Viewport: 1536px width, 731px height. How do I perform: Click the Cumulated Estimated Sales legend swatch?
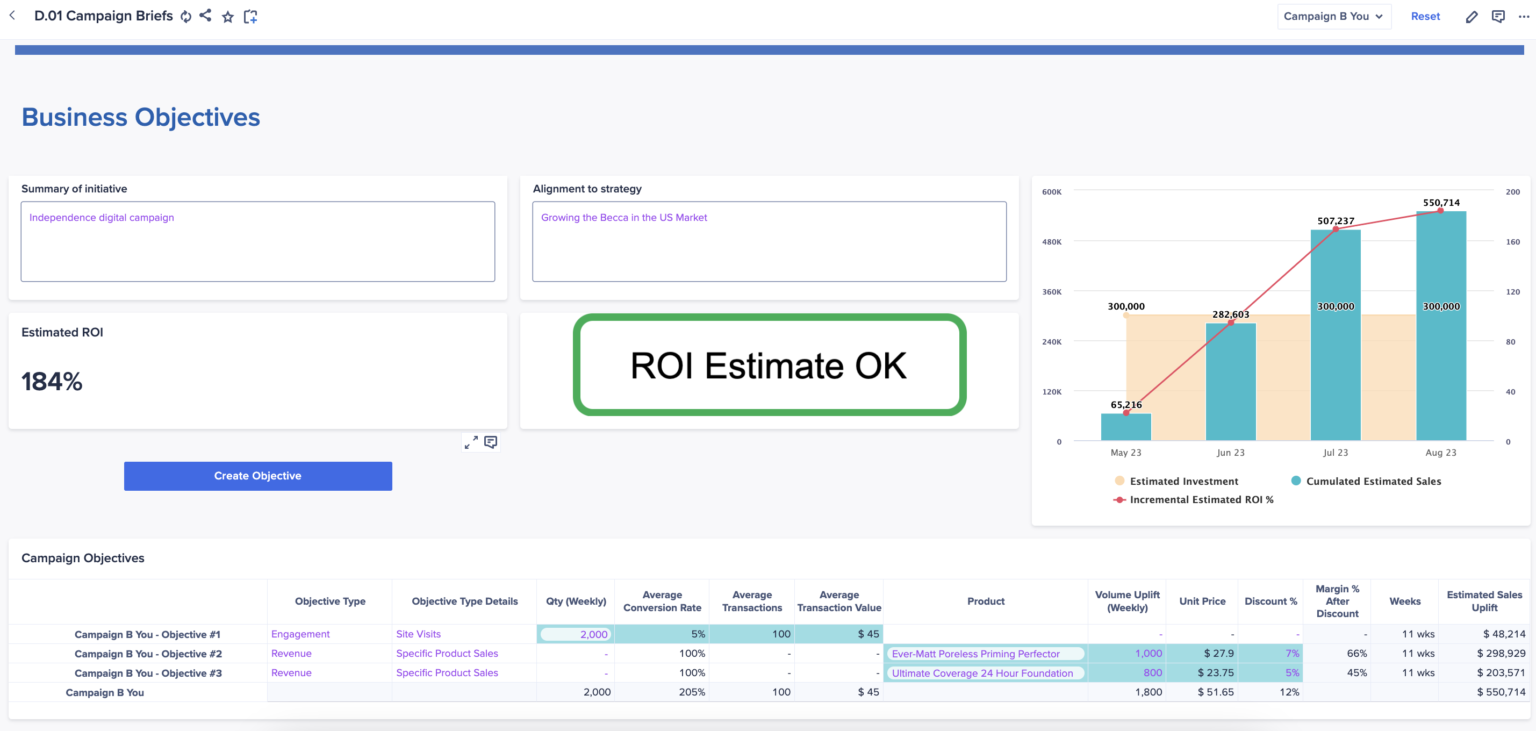(x=1296, y=481)
